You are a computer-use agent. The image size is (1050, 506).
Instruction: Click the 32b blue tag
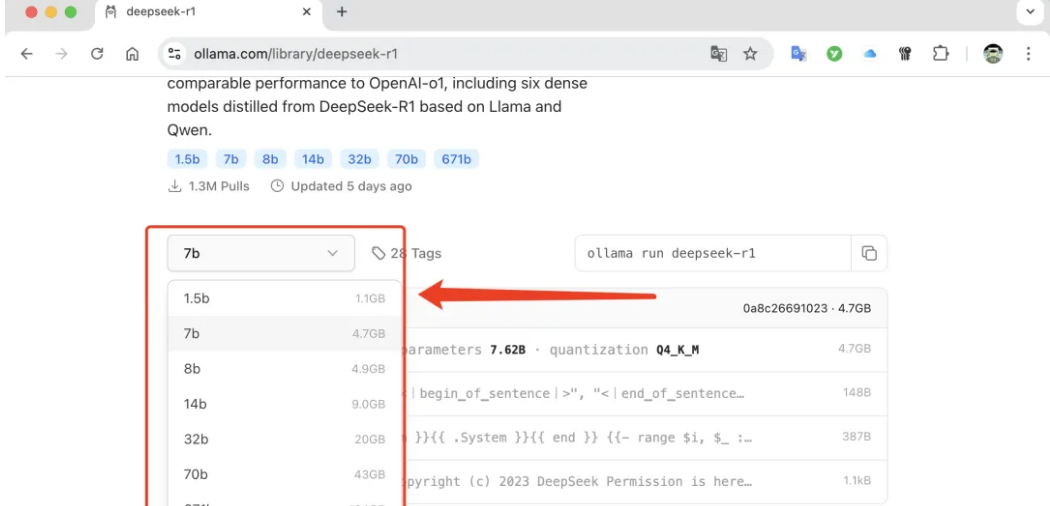coord(360,159)
